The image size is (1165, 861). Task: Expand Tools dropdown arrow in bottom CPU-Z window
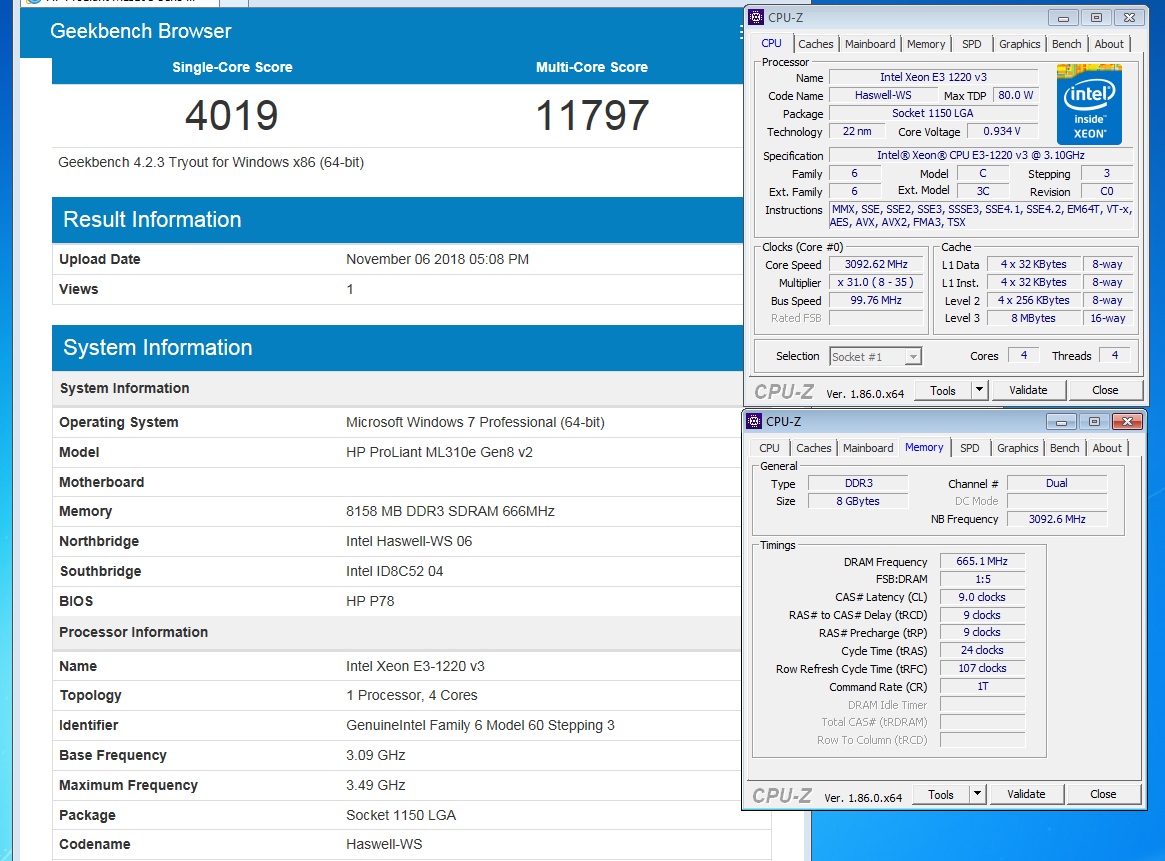977,795
